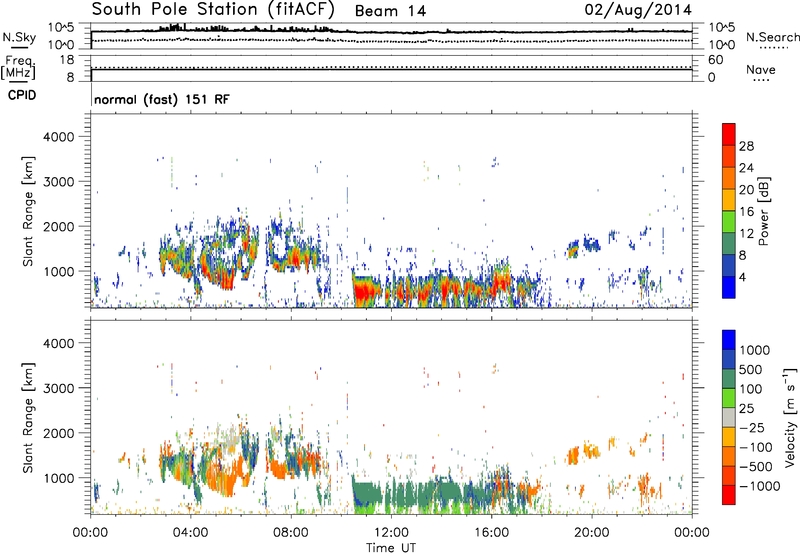800x554 pixels.
Task: Click the 'Velocity [m s-1]' colorbar label
Action: tap(790, 417)
